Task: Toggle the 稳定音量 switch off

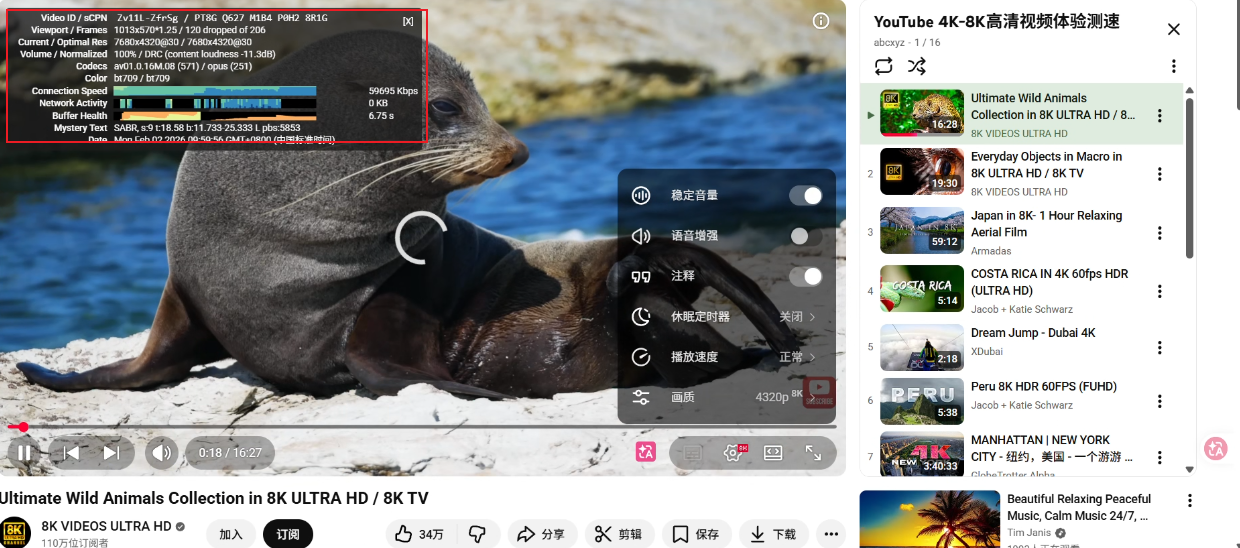Action: (x=806, y=195)
